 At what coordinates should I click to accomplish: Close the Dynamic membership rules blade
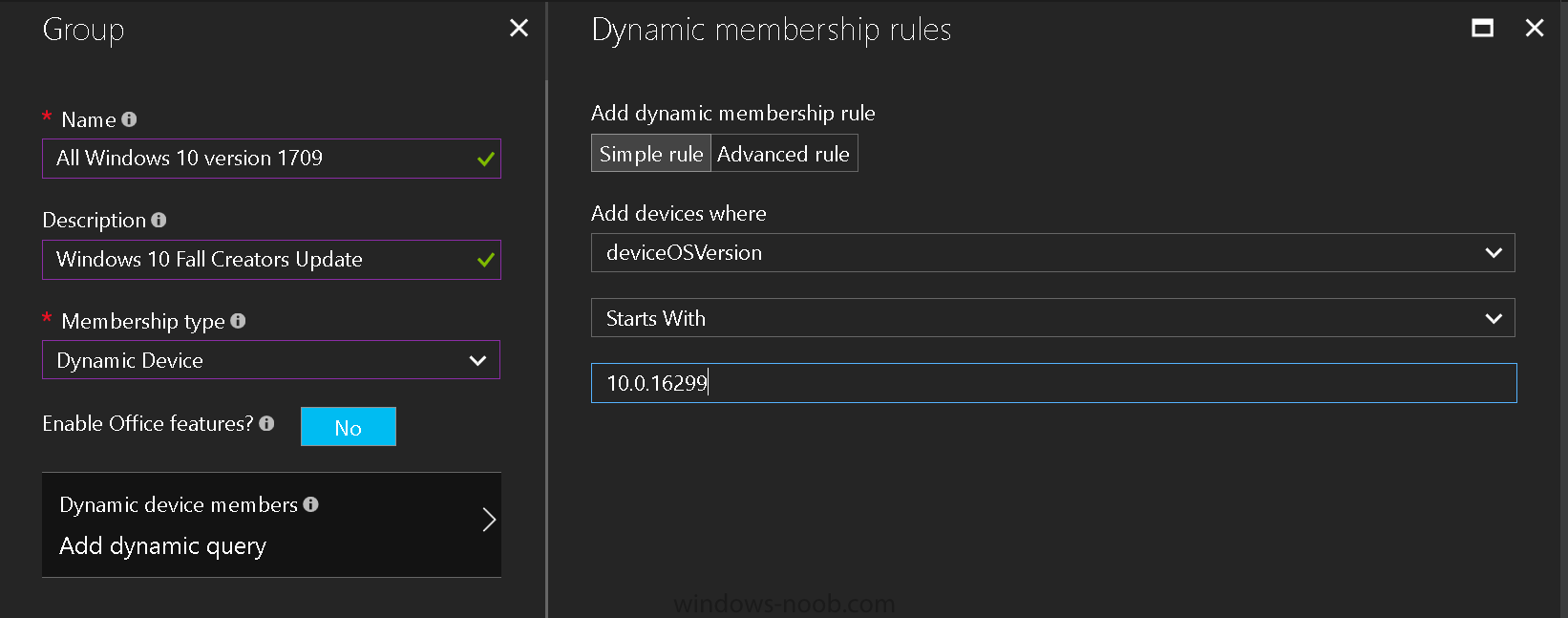[x=1535, y=29]
